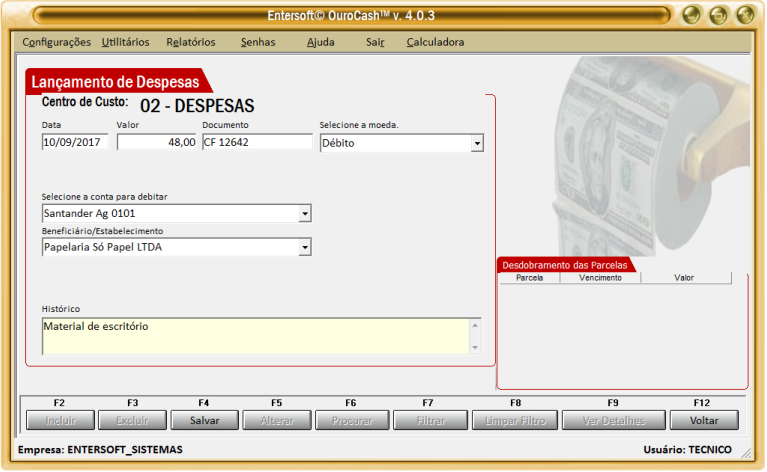Click the F12 shortcut label
The height and width of the screenshot is (472, 767).
701,403
